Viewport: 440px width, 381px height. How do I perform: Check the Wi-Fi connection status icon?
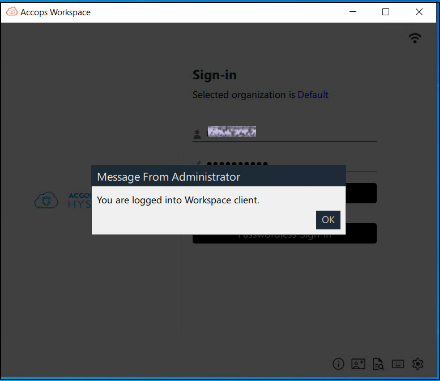tap(415, 38)
